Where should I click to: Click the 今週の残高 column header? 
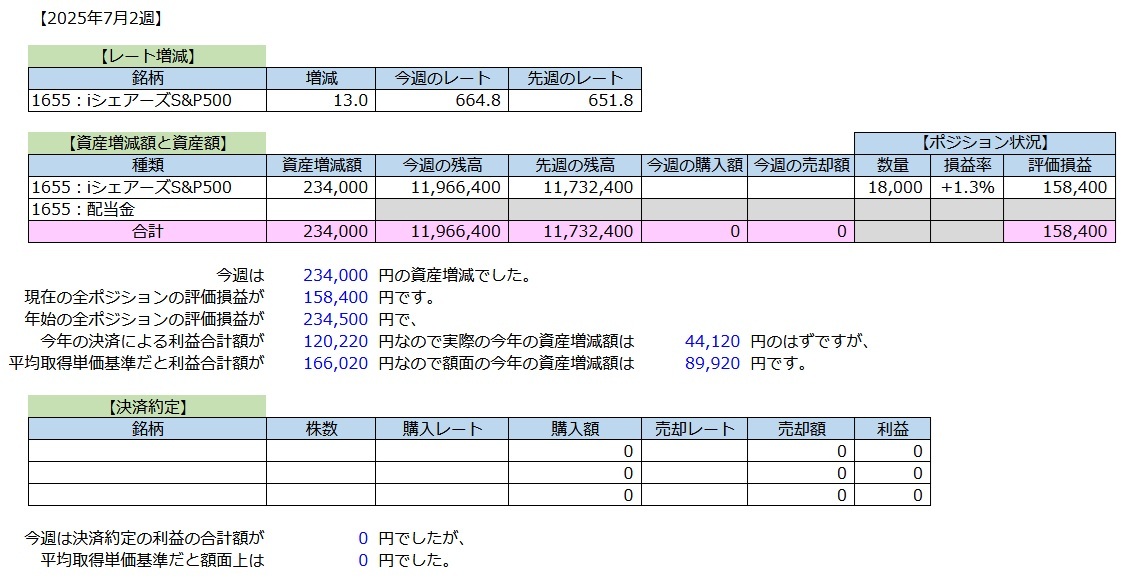tap(442, 166)
